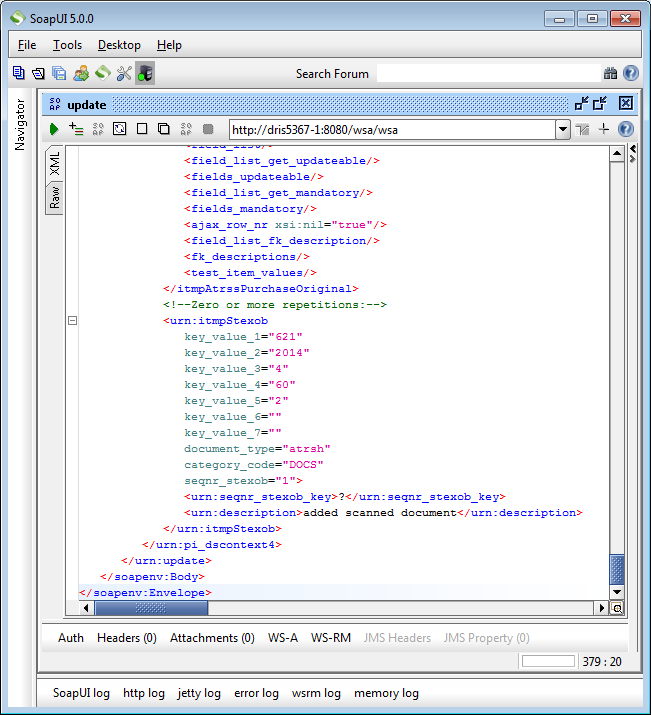This screenshot has height=715, width=651.
Task: Show the wsrm log
Action: (x=316, y=693)
